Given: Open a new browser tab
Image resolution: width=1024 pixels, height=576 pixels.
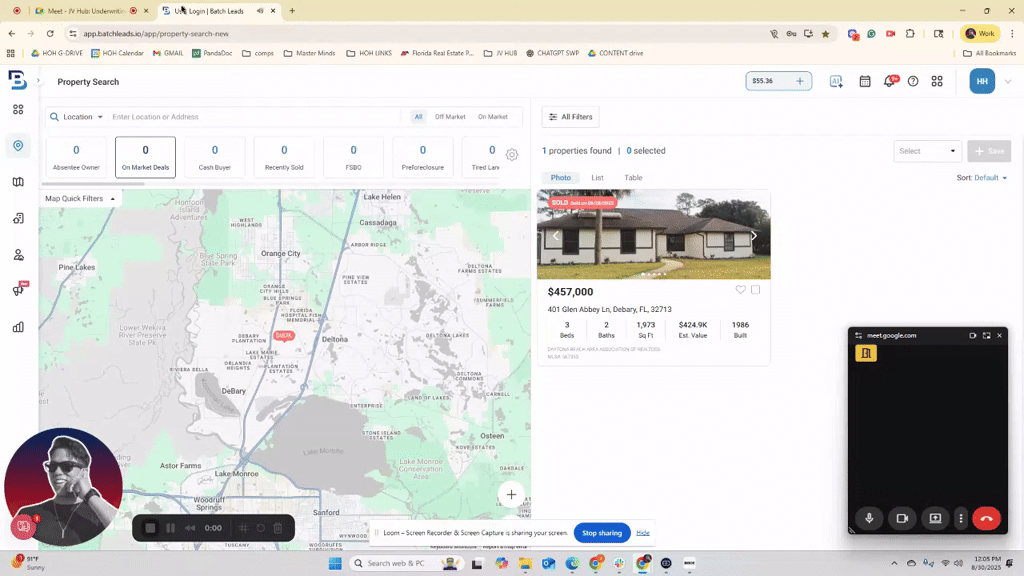Looking at the screenshot, I should coord(292,10).
